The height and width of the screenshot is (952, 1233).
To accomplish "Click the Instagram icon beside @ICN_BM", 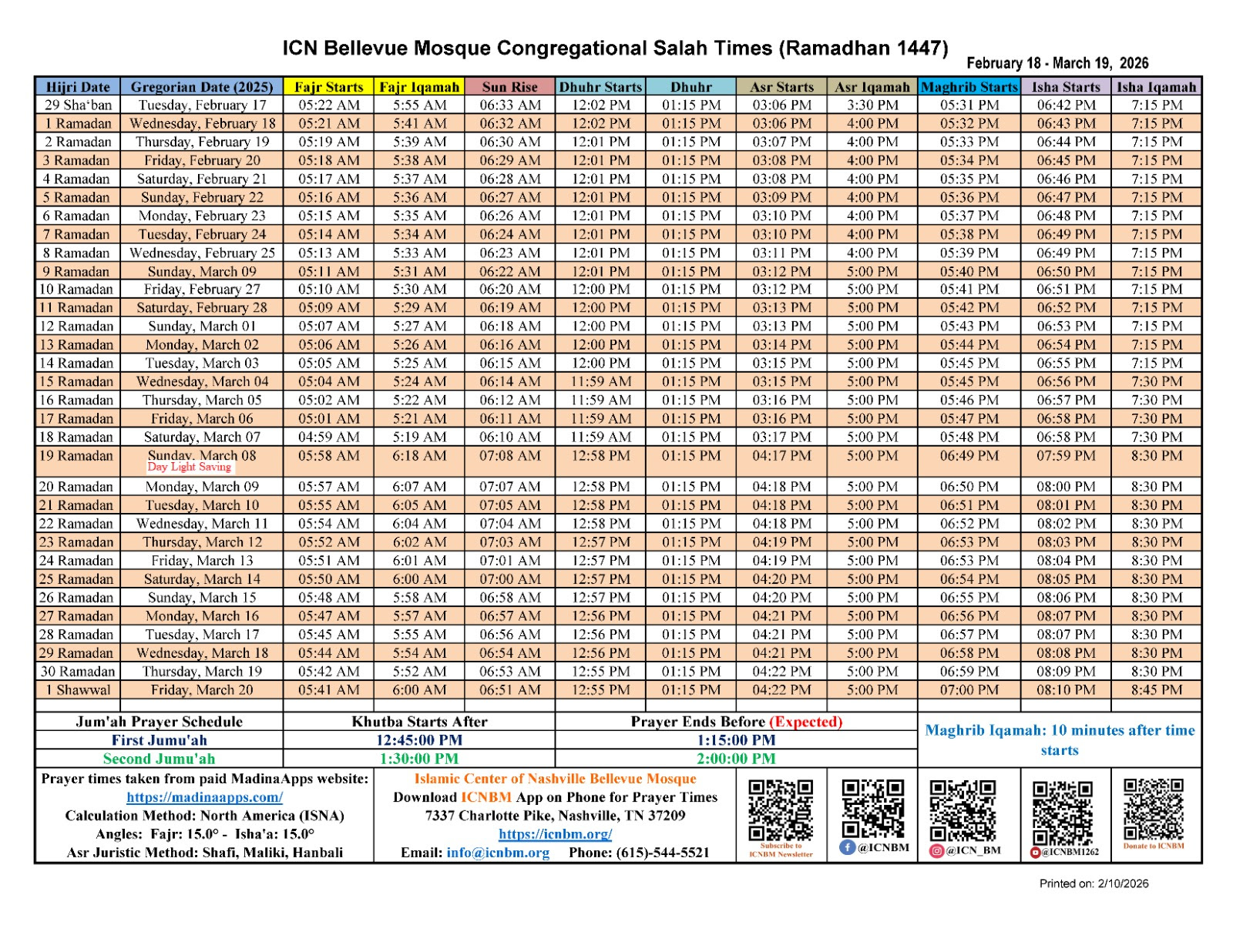I will click(936, 850).
